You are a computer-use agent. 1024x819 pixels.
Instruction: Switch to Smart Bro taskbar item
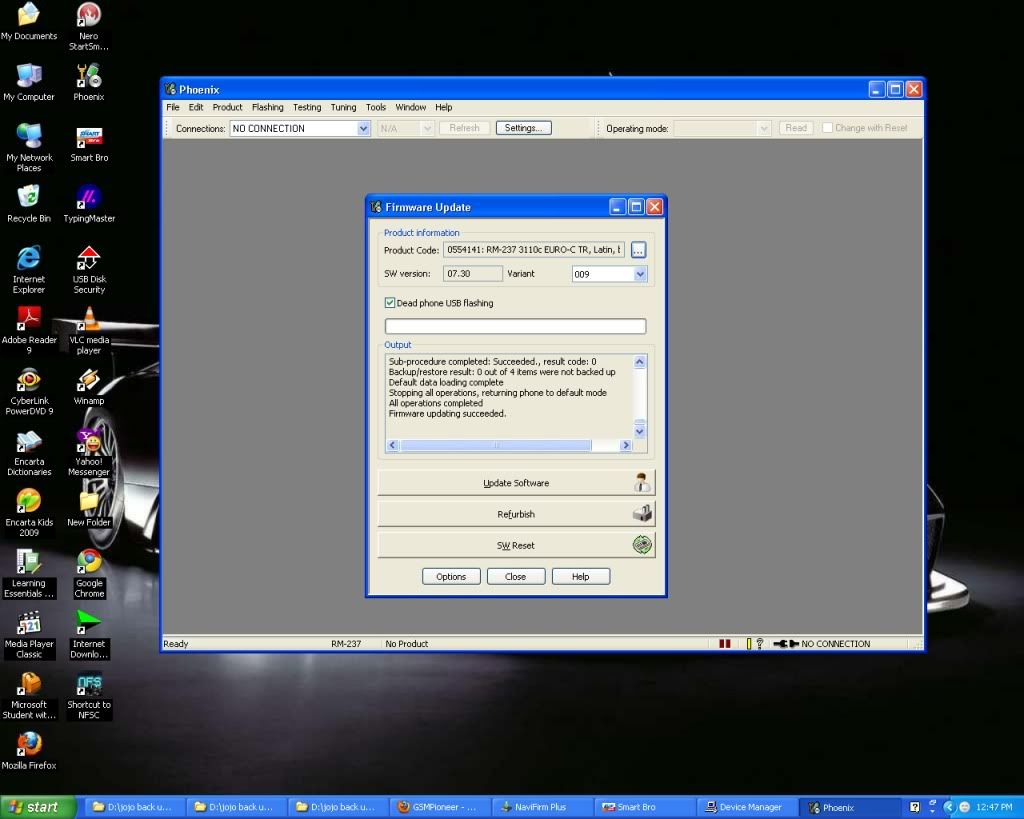(x=645, y=807)
